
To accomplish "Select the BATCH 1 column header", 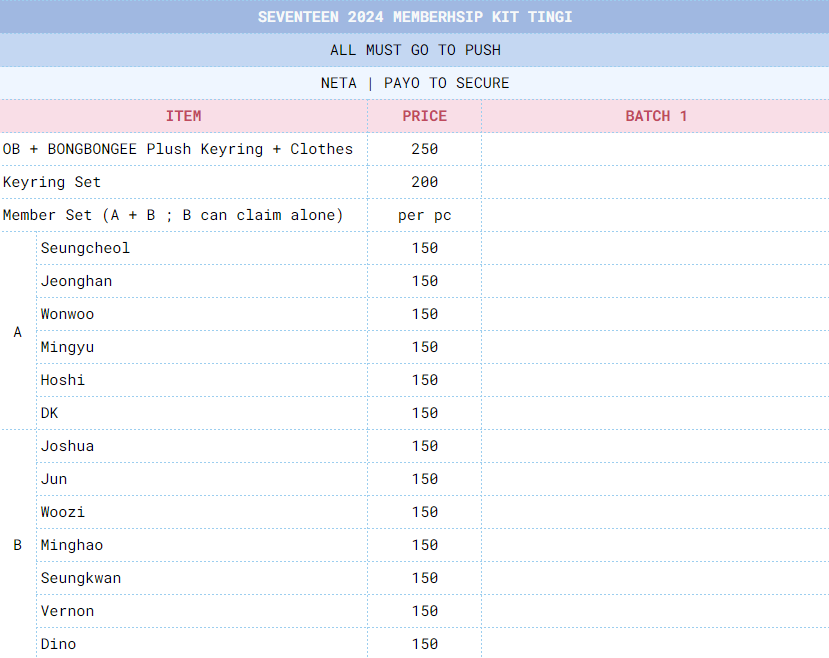I will click(x=656, y=116).
